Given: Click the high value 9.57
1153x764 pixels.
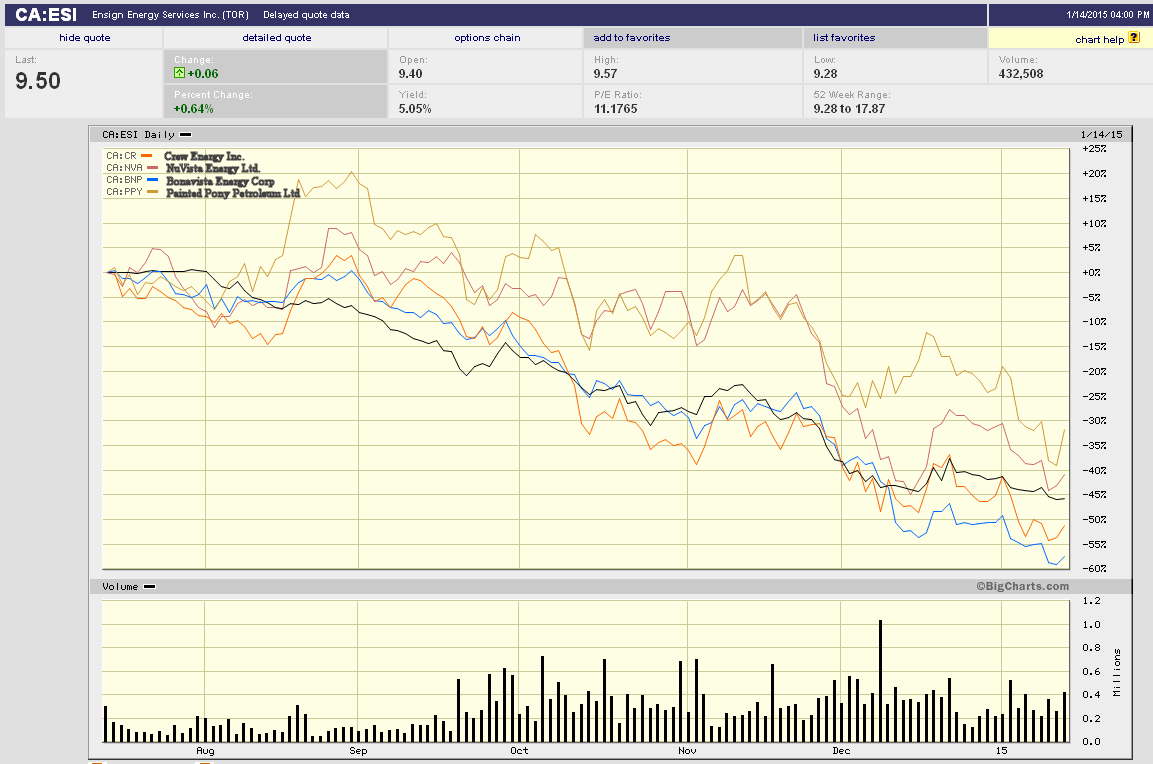Looking at the screenshot, I should click(605, 74).
